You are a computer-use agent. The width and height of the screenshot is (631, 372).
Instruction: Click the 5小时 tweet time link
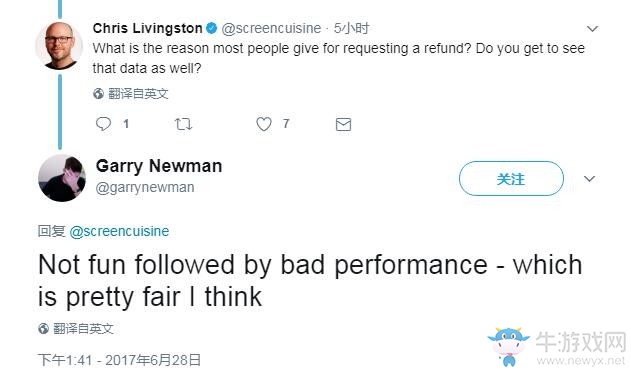[x=351, y=28]
